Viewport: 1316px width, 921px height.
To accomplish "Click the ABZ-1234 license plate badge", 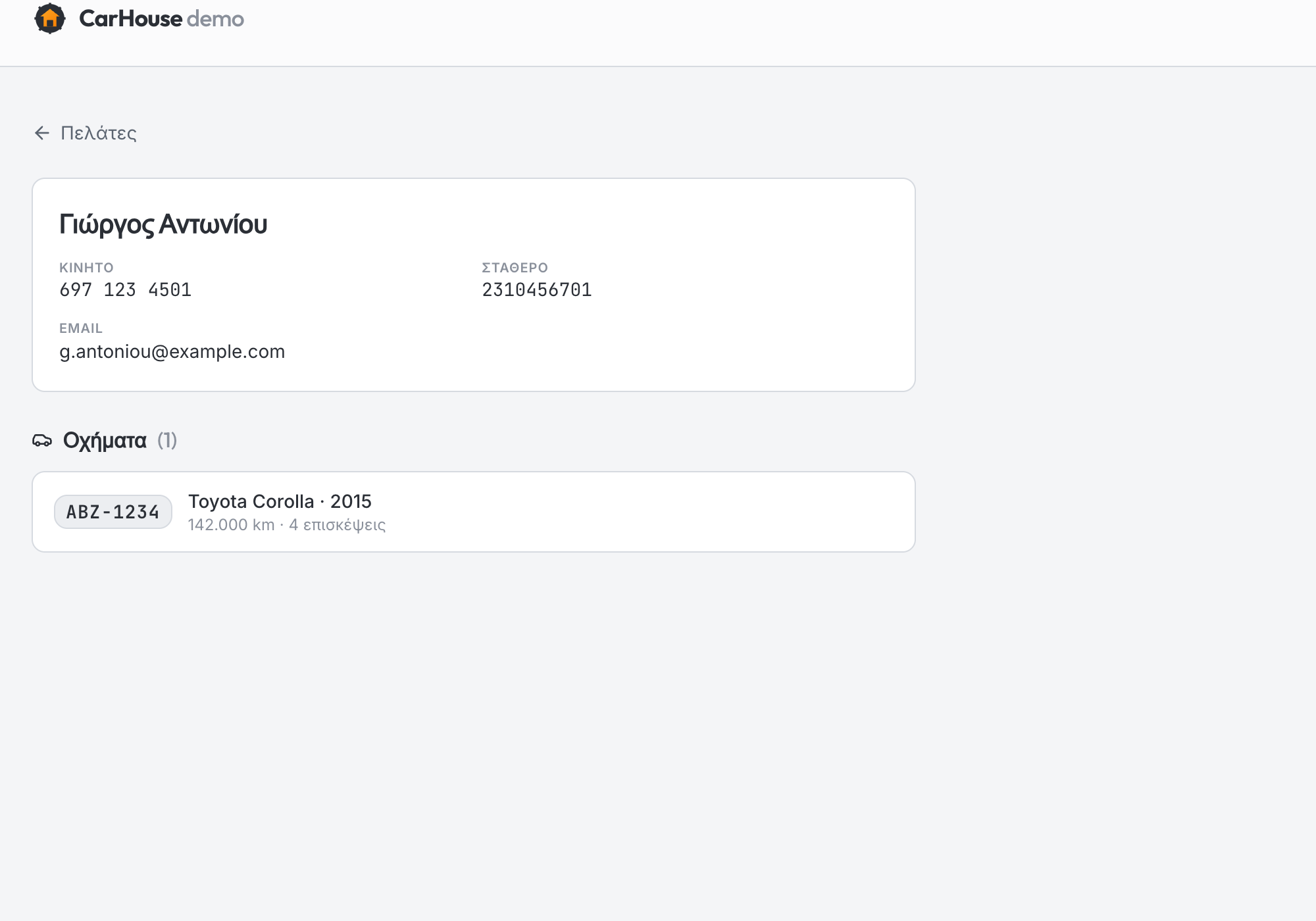I will 113,512.
